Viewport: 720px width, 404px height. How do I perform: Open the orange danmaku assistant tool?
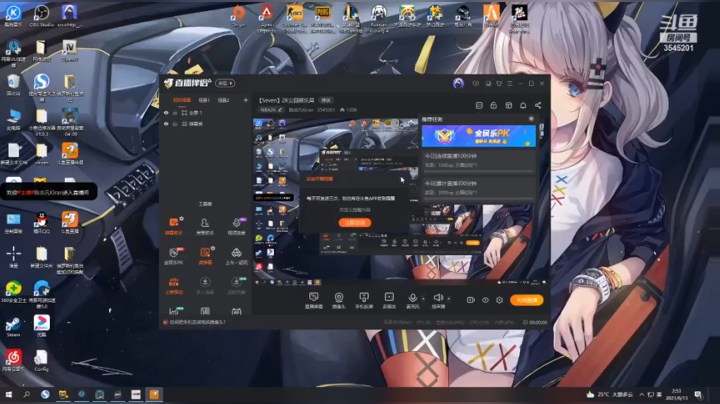[x=174, y=226]
